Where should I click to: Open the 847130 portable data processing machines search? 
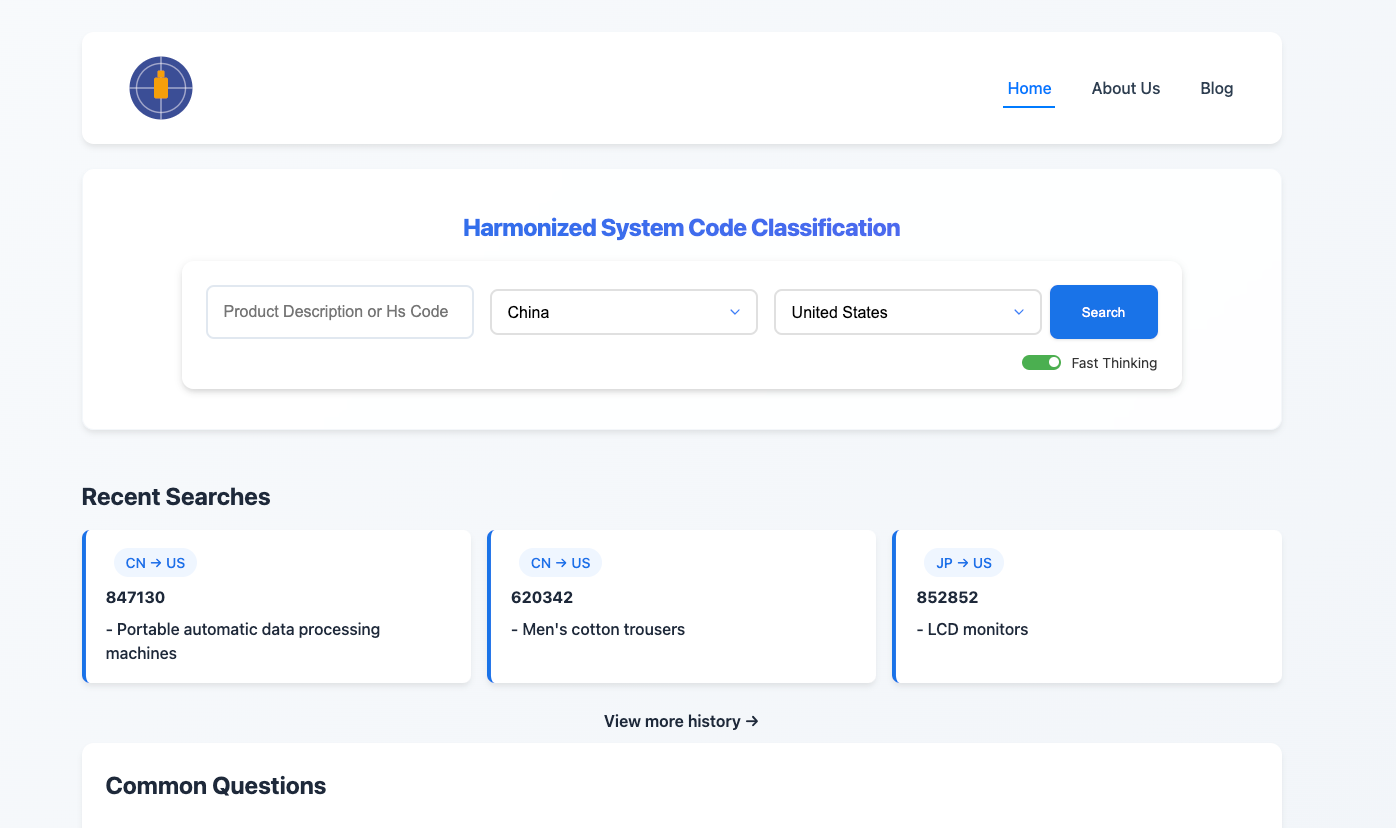[277, 607]
